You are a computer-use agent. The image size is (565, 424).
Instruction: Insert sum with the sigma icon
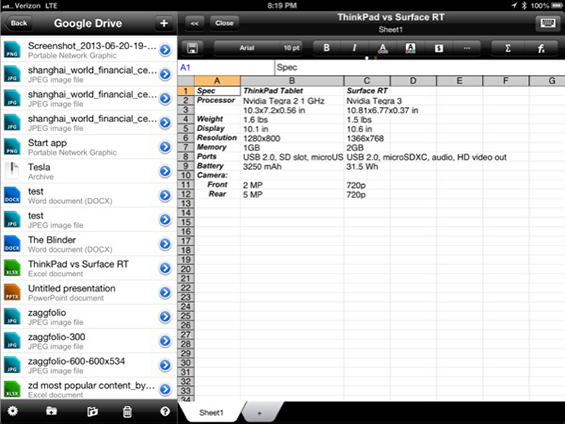tap(508, 48)
